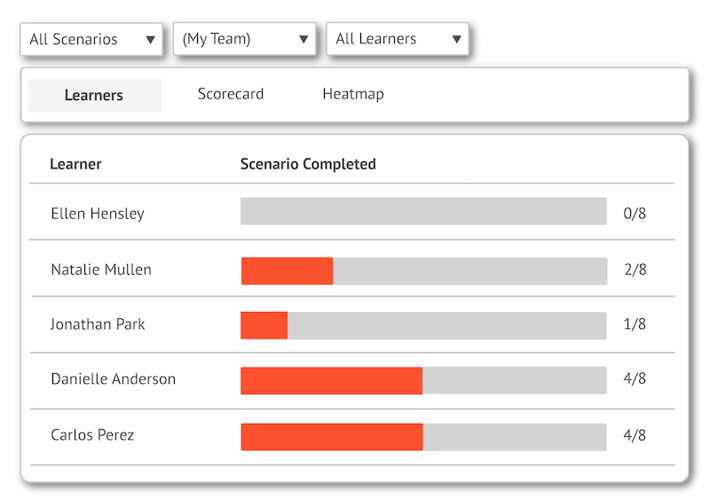The image size is (710, 499).
Task: Open Natalie Mullen's learner row
Action: [x=101, y=269]
